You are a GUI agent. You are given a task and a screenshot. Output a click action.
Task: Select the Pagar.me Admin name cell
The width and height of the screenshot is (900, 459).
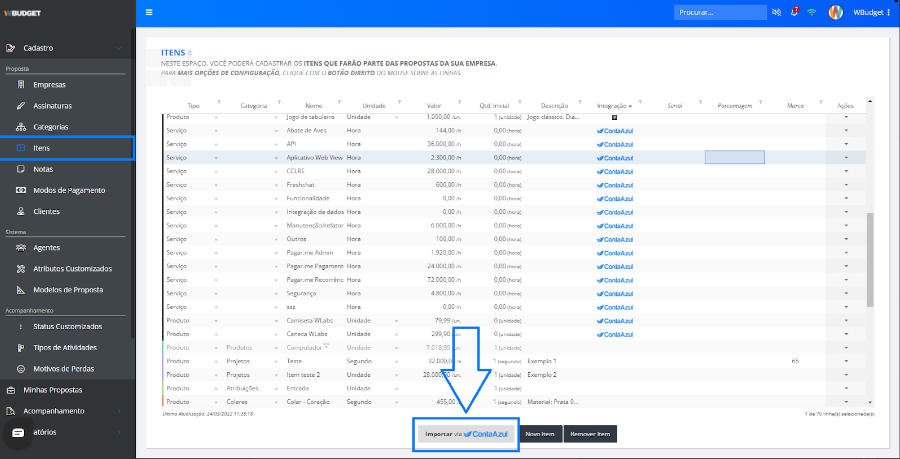point(315,252)
